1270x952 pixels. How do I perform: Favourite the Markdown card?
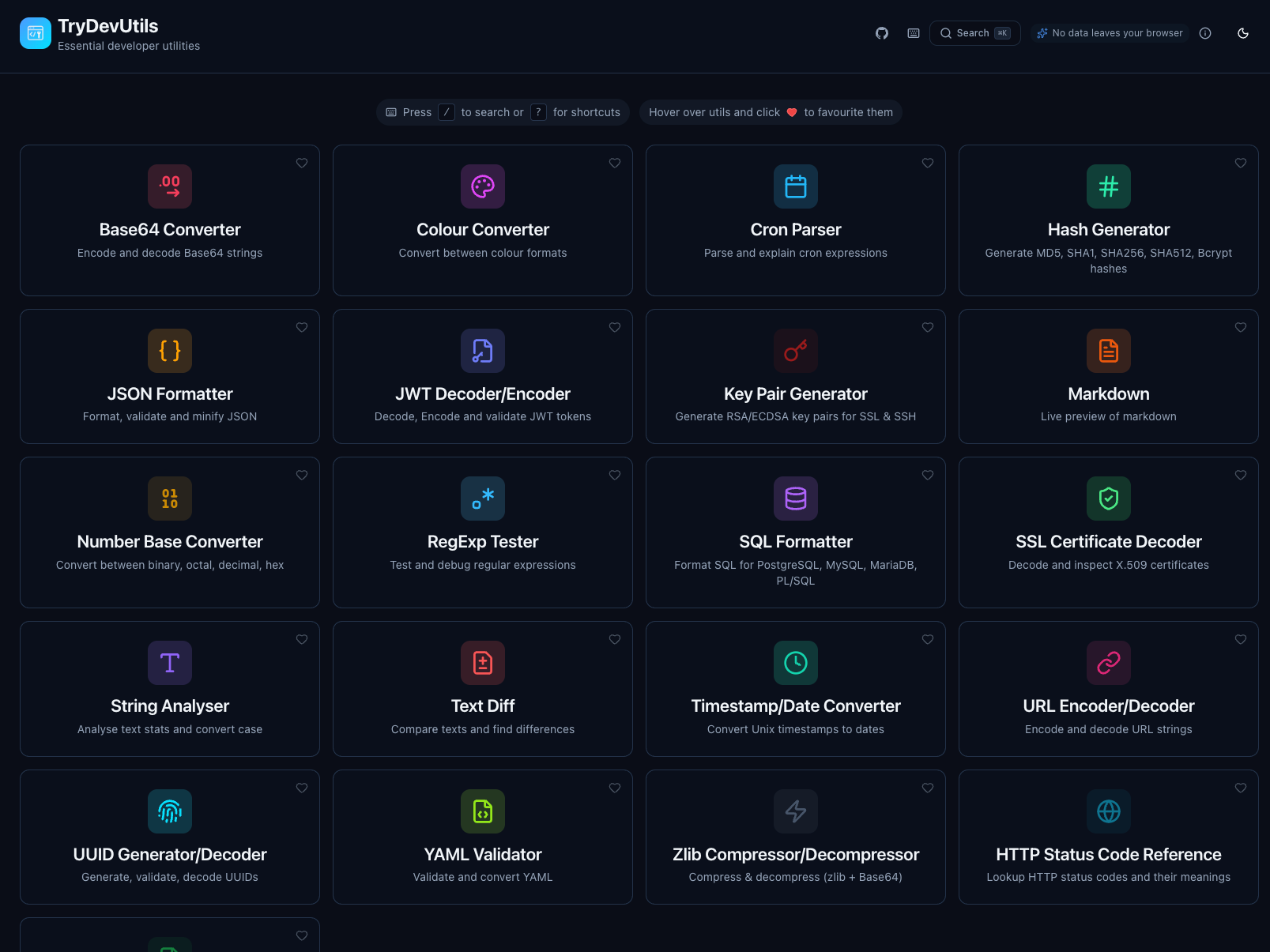1241,327
